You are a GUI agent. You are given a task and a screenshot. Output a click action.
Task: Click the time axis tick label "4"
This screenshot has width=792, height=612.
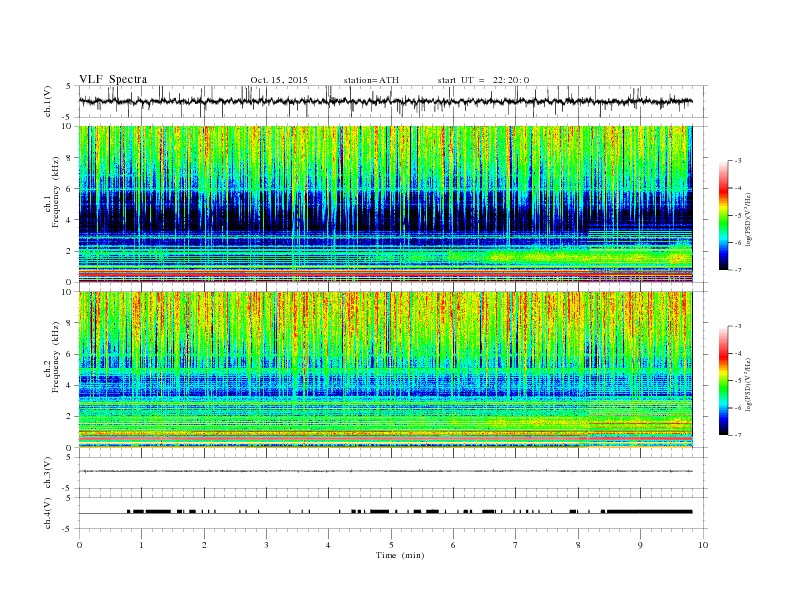pos(328,545)
